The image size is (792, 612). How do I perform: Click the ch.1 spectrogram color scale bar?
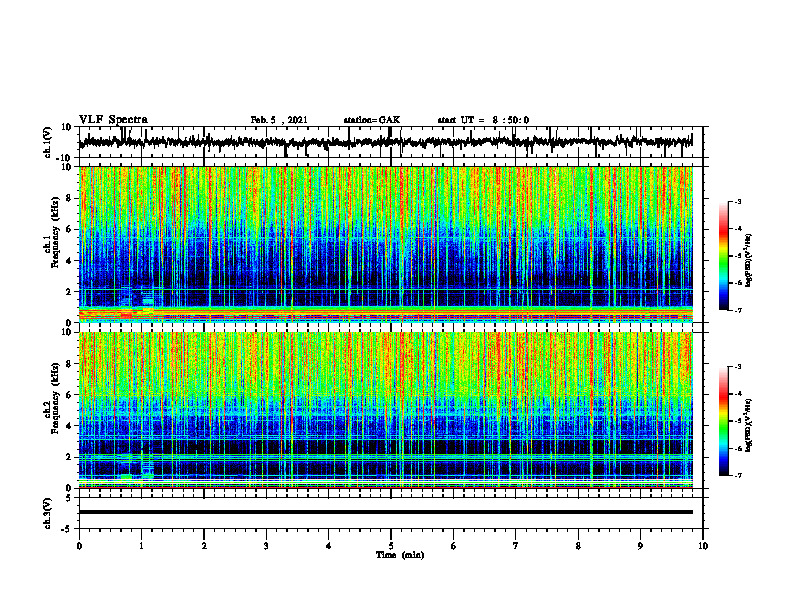coord(724,255)
